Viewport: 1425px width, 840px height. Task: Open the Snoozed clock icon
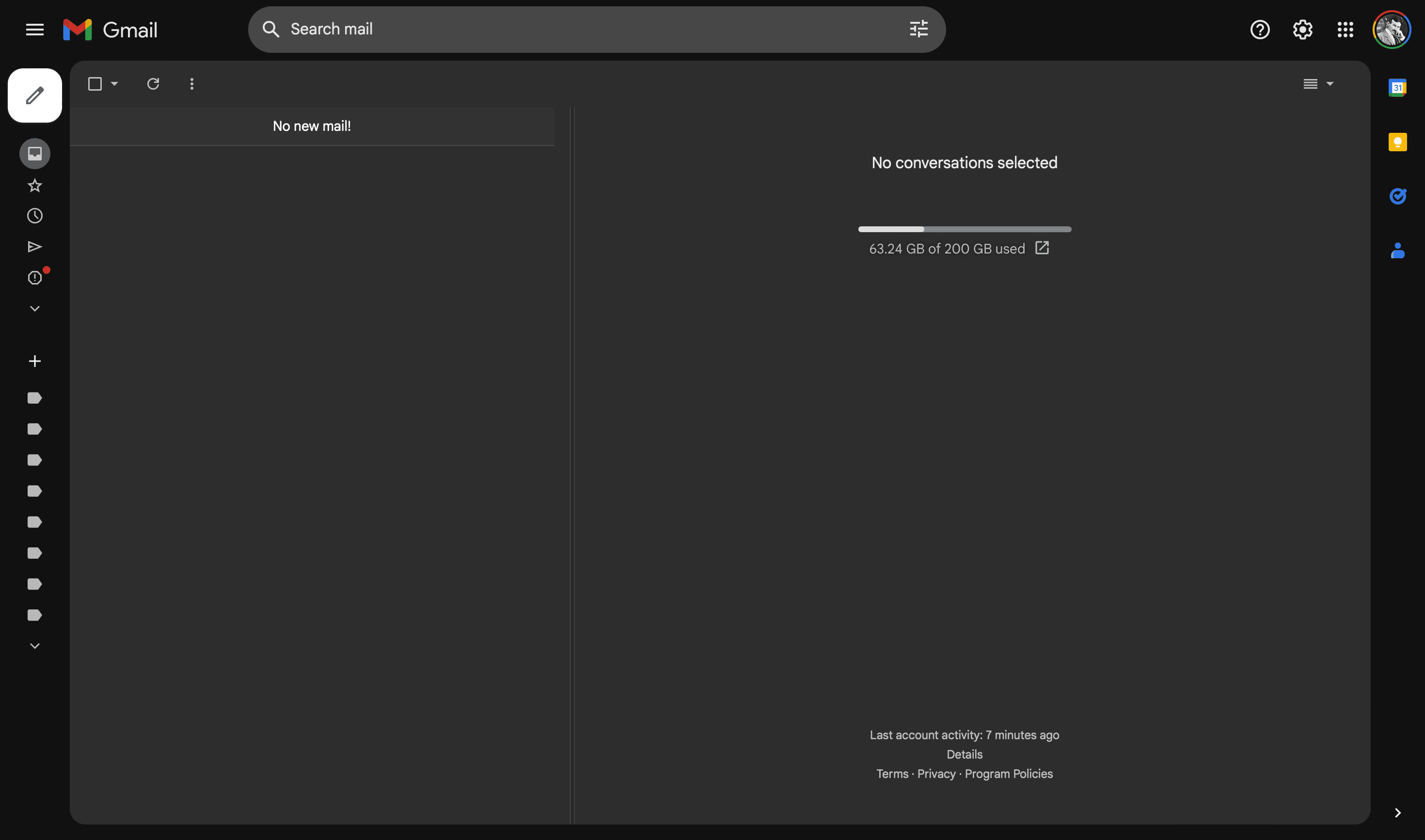click(34, 216)
